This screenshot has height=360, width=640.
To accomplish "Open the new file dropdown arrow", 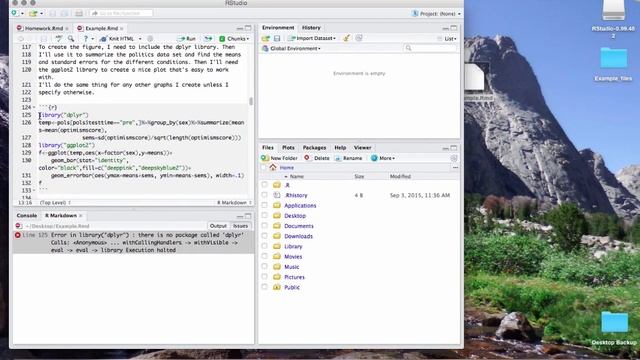I will point(22,13).
